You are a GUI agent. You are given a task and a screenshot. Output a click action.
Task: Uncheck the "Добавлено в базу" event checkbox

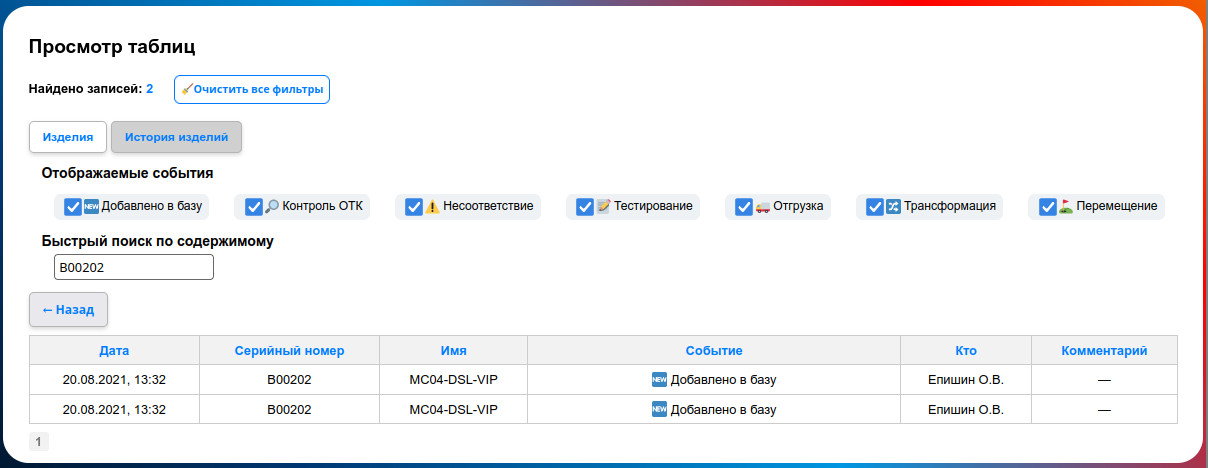pos(72,207)
